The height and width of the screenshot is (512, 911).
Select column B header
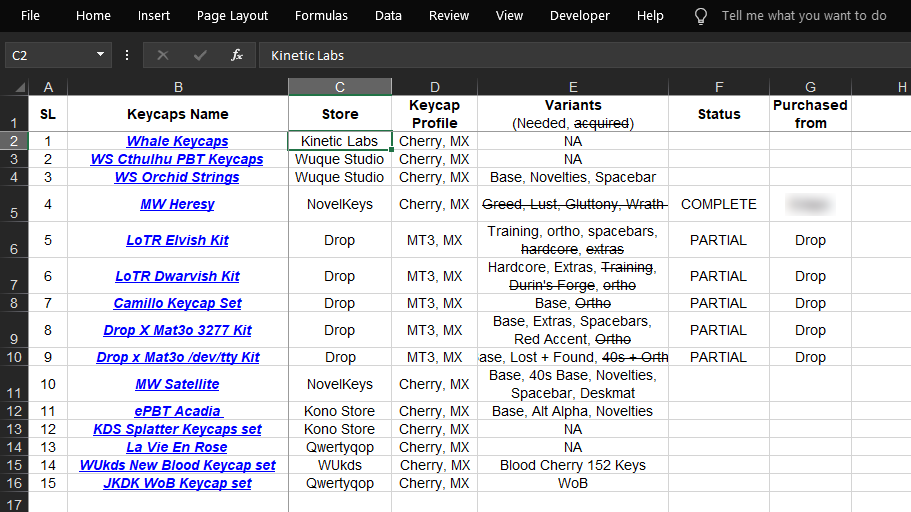[178, 87]
